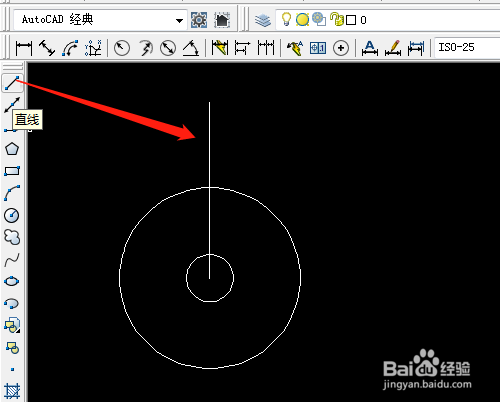
Task: Open the ISO-25 dimension style dropdown
Action: 467,47
